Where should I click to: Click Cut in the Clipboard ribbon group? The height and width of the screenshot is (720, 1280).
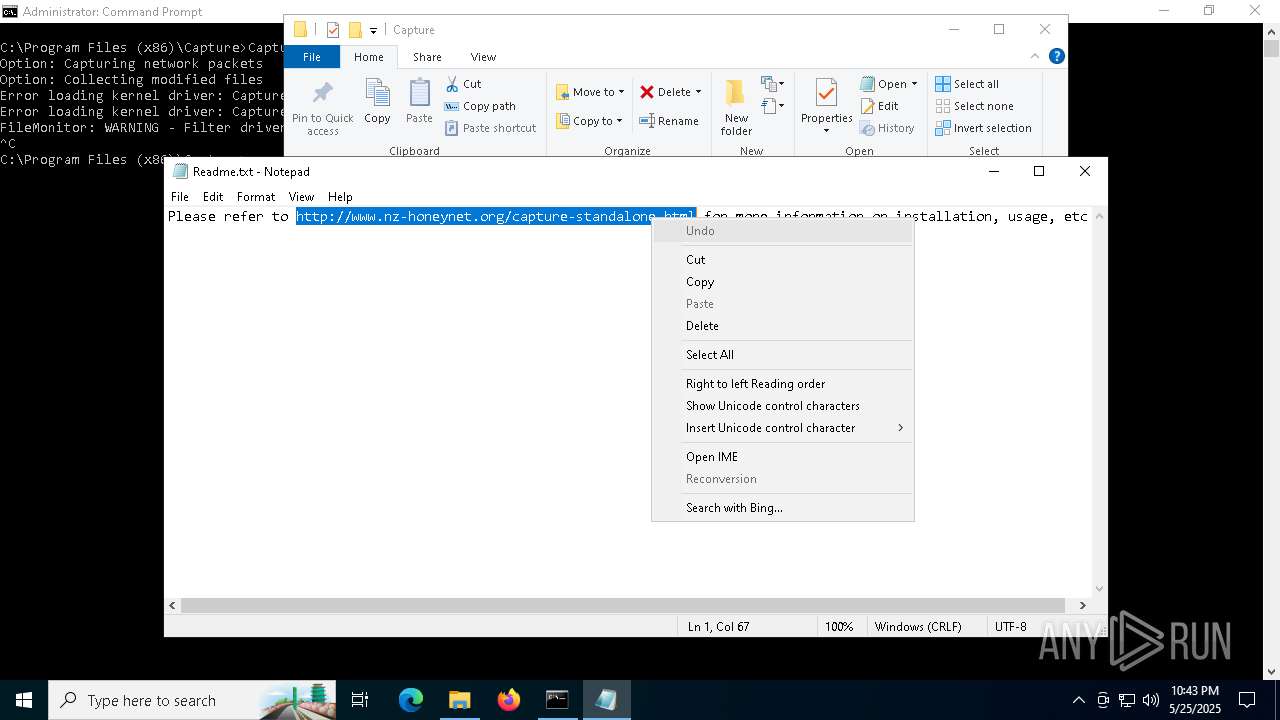[463, 84]
